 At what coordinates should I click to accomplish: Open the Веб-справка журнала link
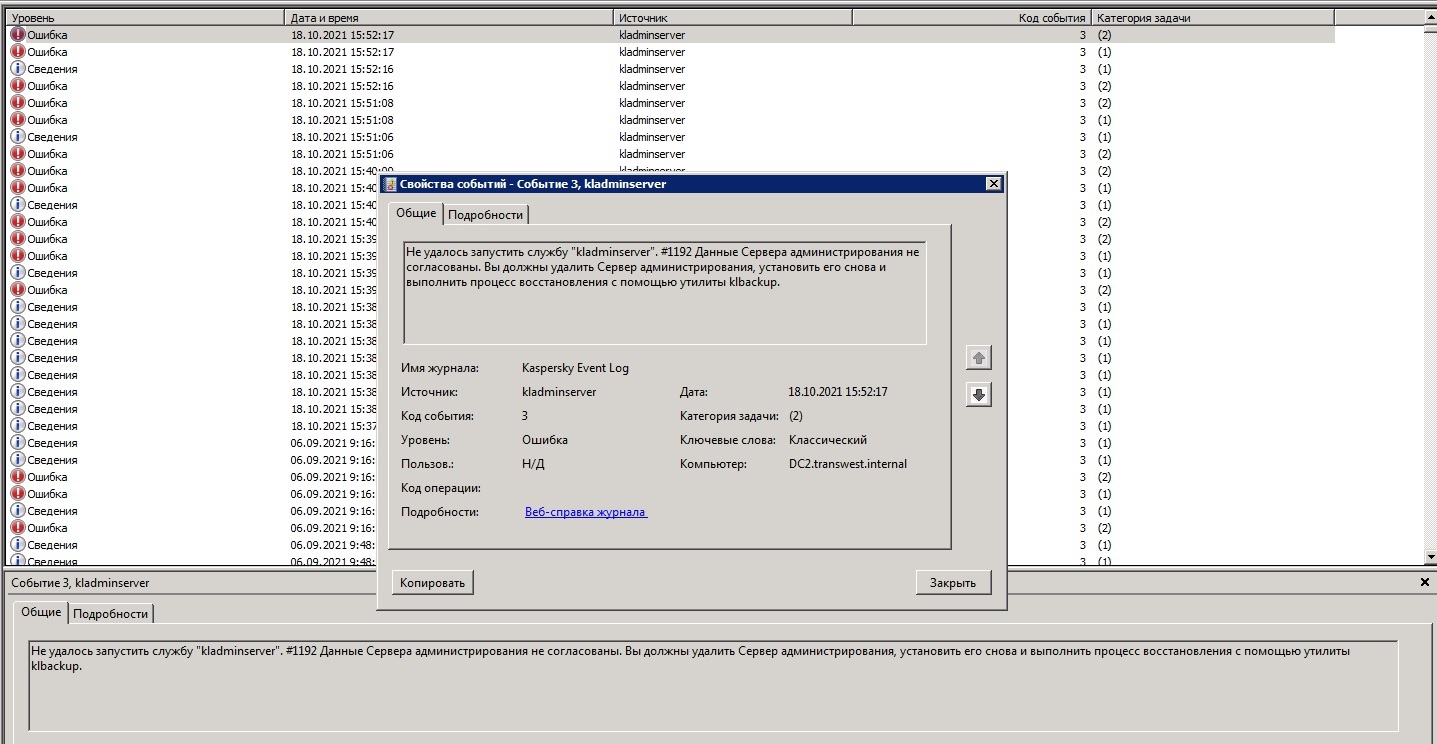586,512
